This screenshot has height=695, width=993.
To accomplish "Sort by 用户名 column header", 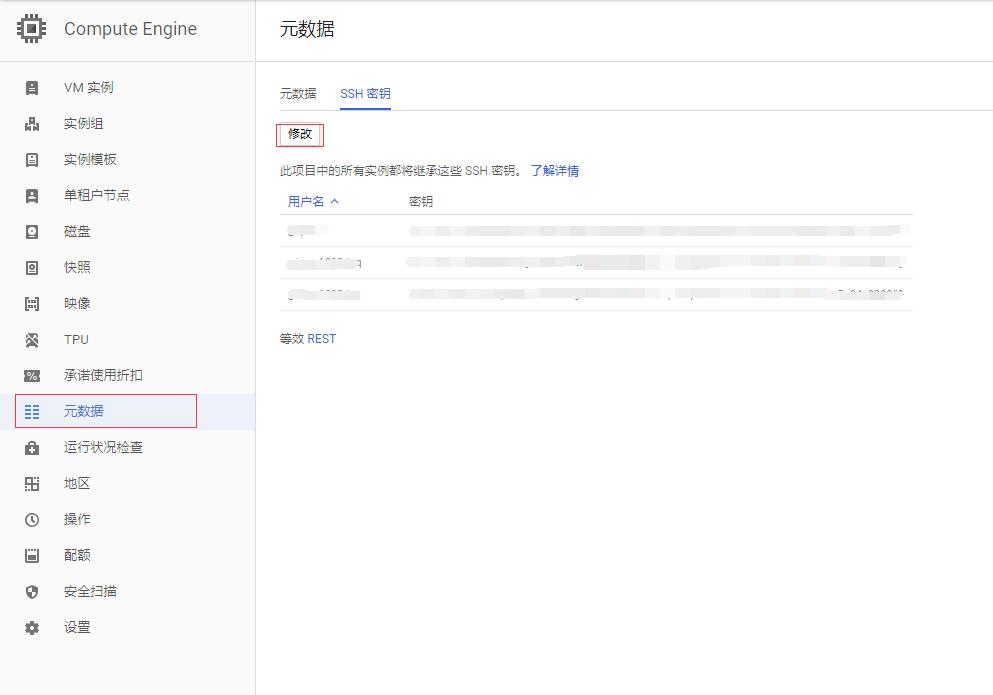I will 306,201.
